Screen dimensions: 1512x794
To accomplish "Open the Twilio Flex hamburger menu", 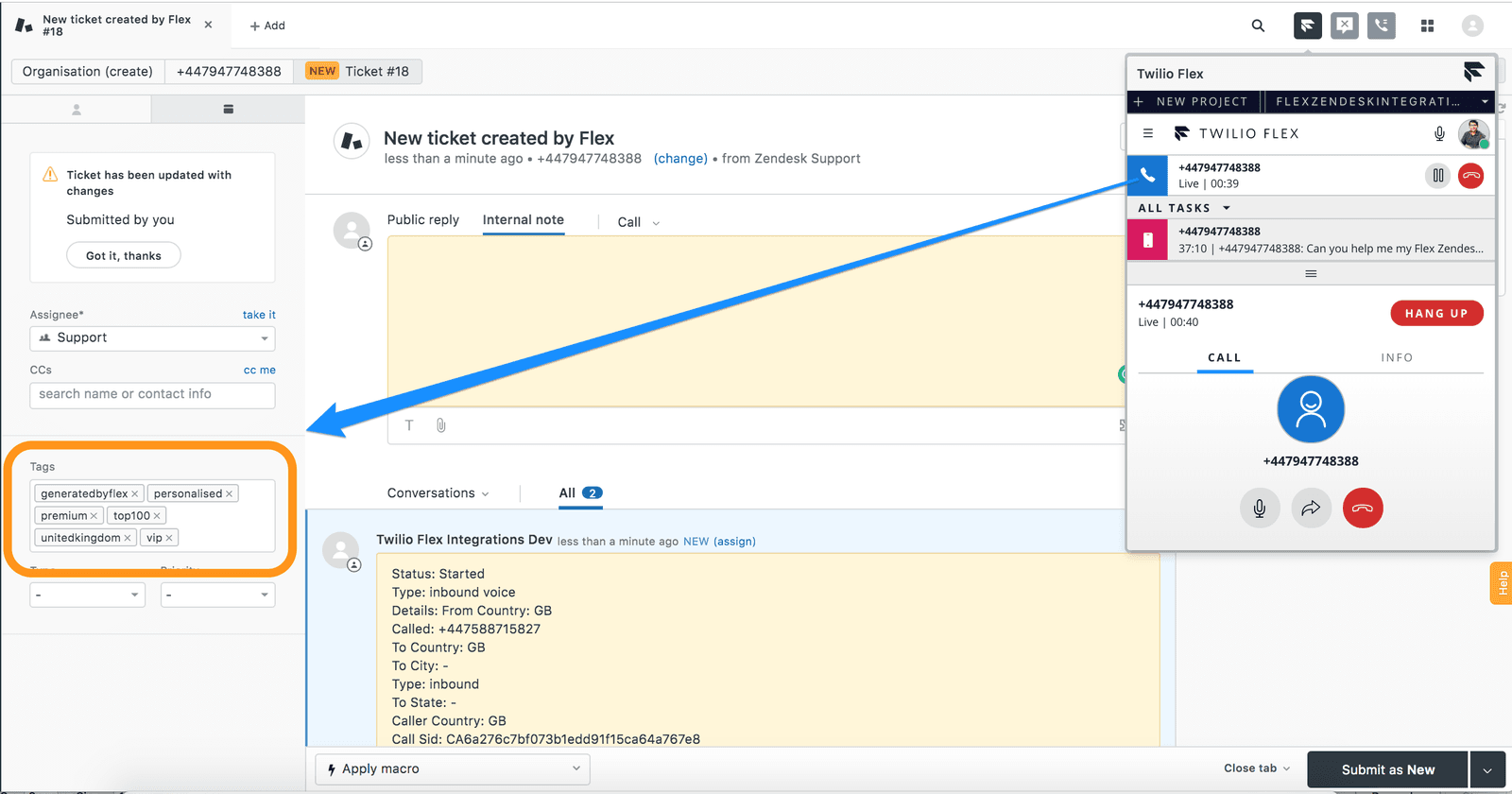I will (1148, 133).
